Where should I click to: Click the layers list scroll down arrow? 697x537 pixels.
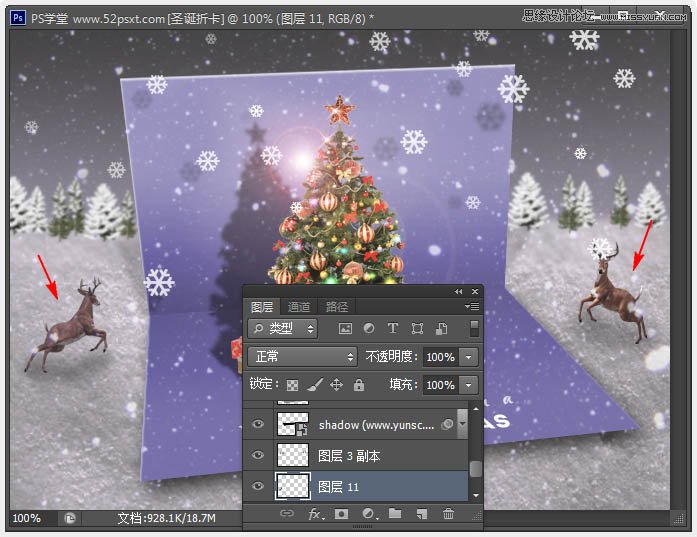476,495
